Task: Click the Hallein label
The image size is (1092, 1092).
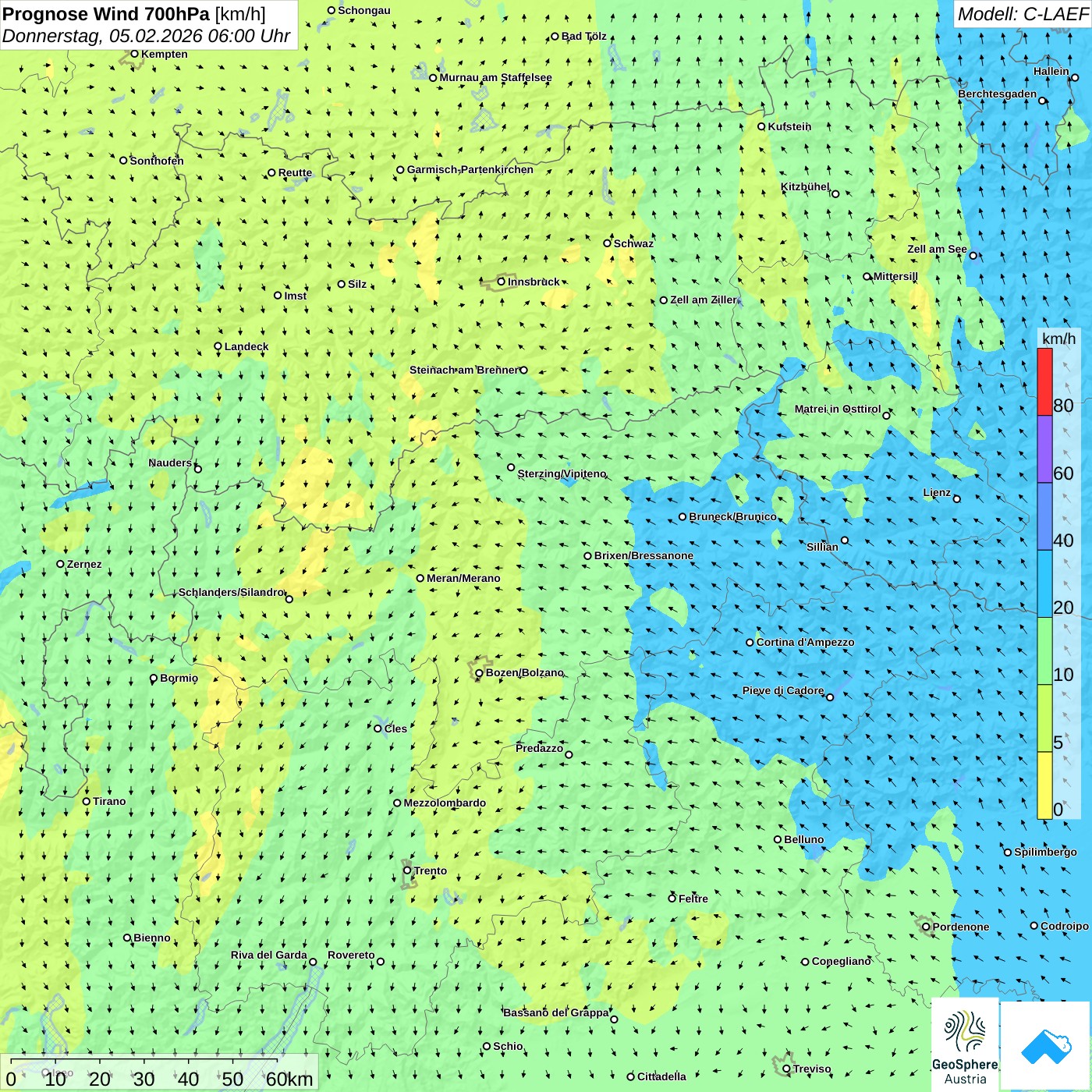Action: [1051, 71]
